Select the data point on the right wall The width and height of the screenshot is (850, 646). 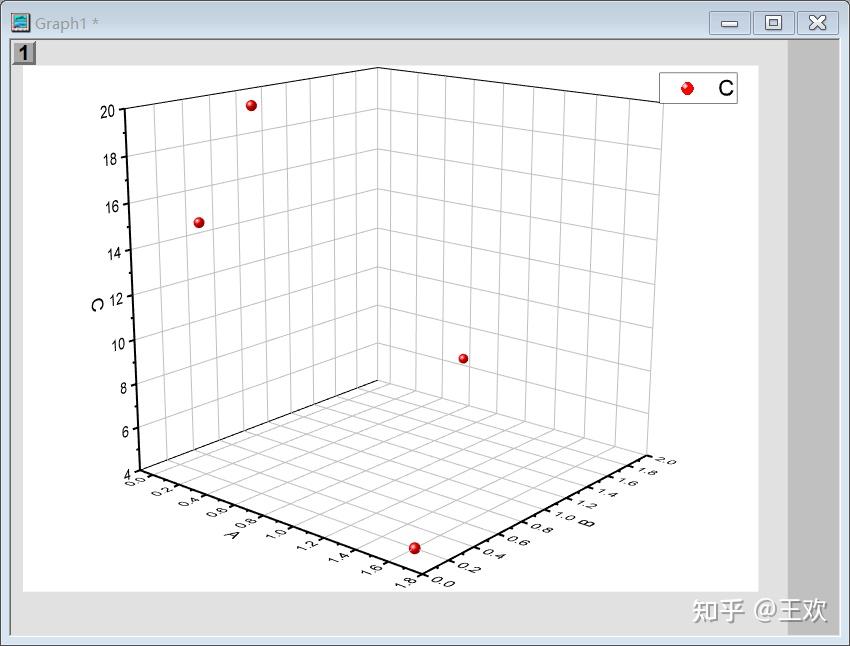[x=463, y=359]
